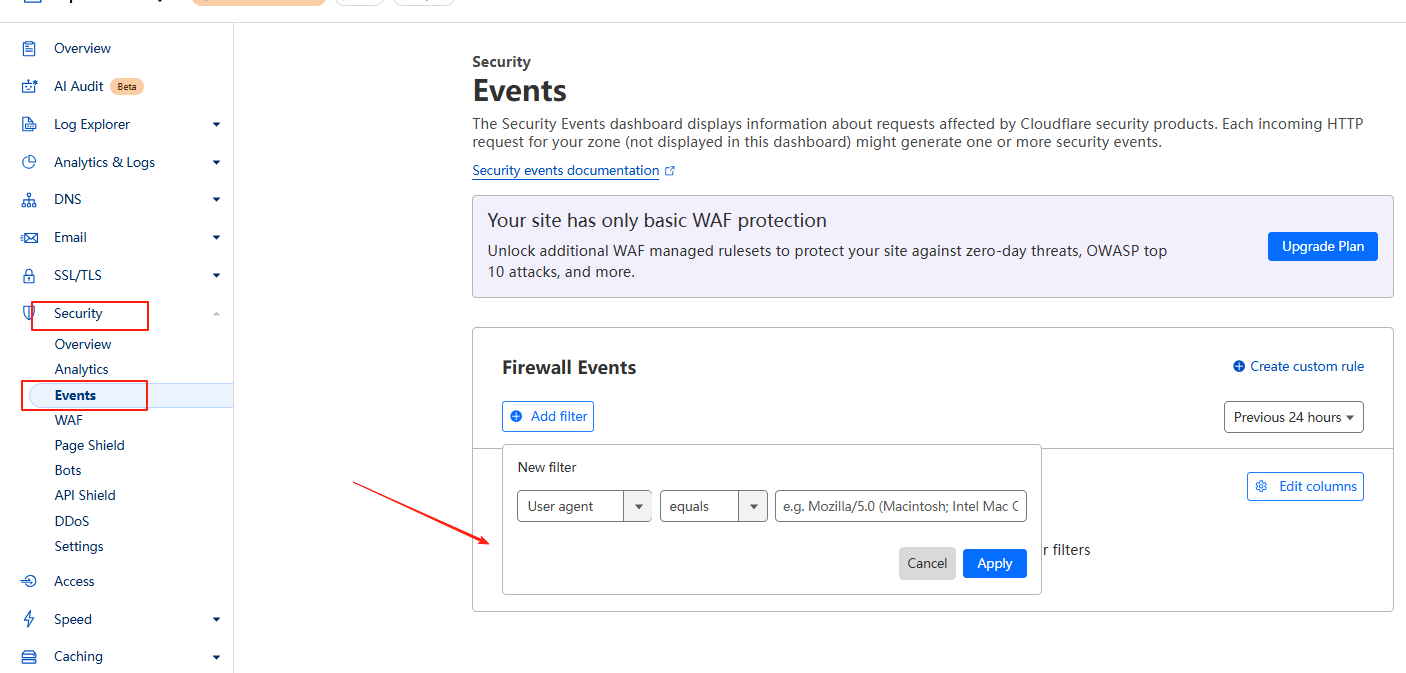The width and height of the screenshot is (1406, 673).
Task: Select the DNS sidebar icon
Action: pos(29,198)
